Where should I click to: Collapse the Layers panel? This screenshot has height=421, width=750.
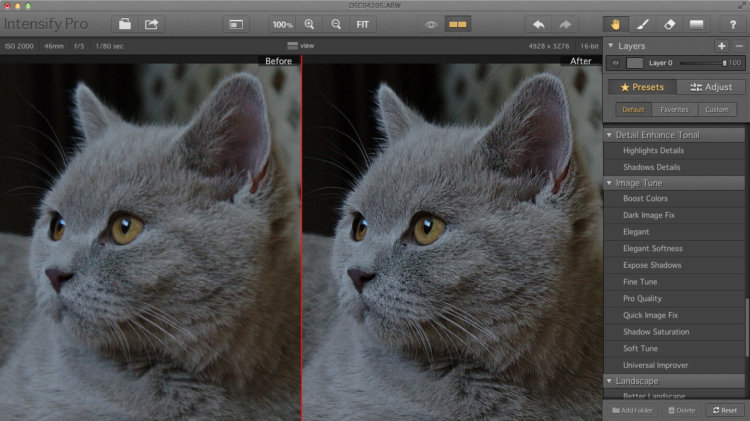(x=611, y=45)
